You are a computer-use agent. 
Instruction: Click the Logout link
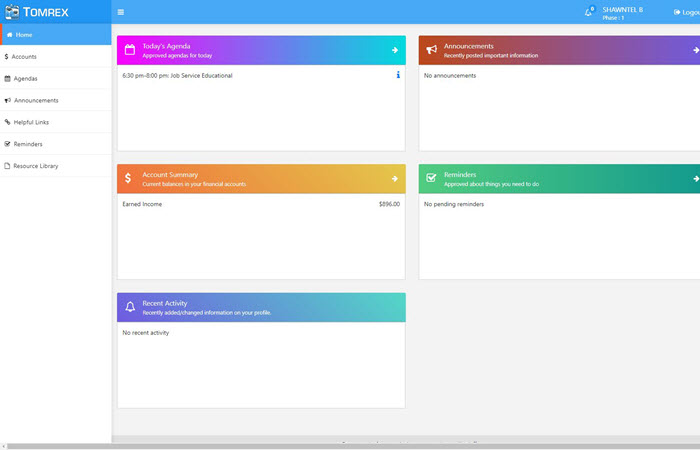coord(687,12)
